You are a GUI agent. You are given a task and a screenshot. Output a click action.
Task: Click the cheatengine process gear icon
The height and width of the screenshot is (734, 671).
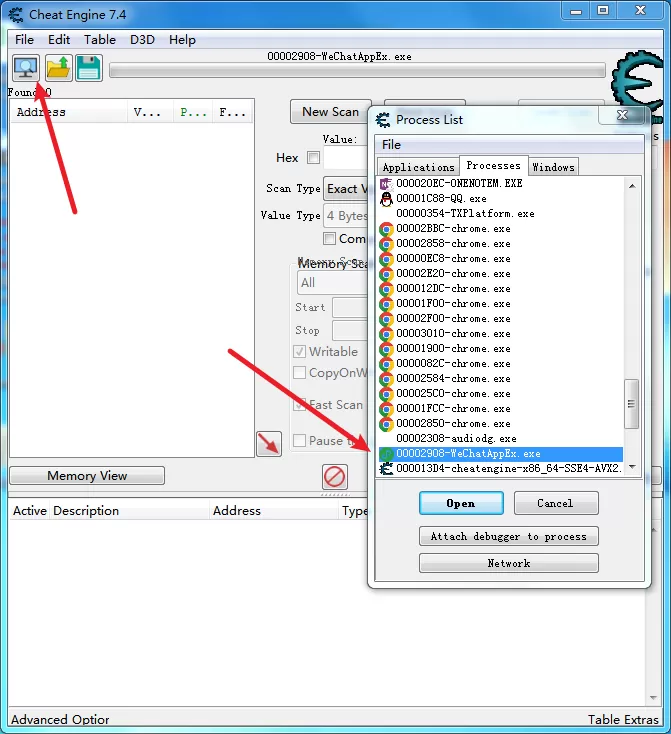(x=386, y=469)
